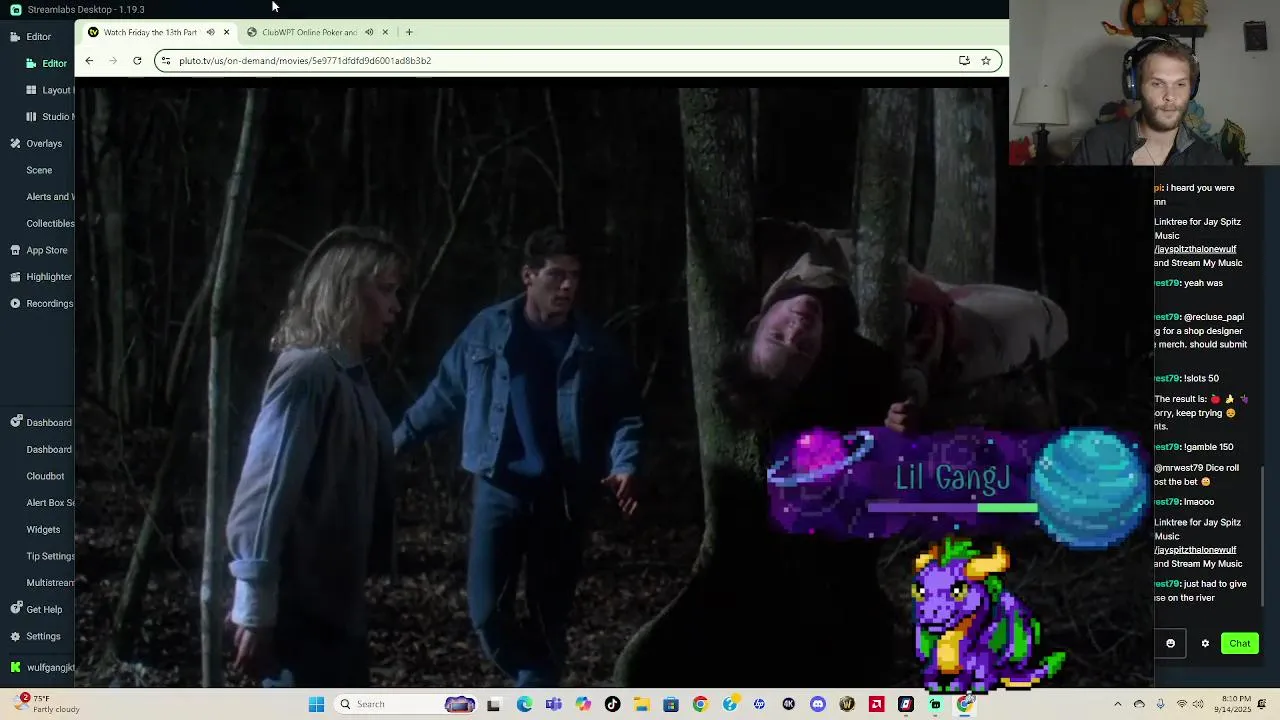Open the Dashboard sub-item

(x=48, y=449)
